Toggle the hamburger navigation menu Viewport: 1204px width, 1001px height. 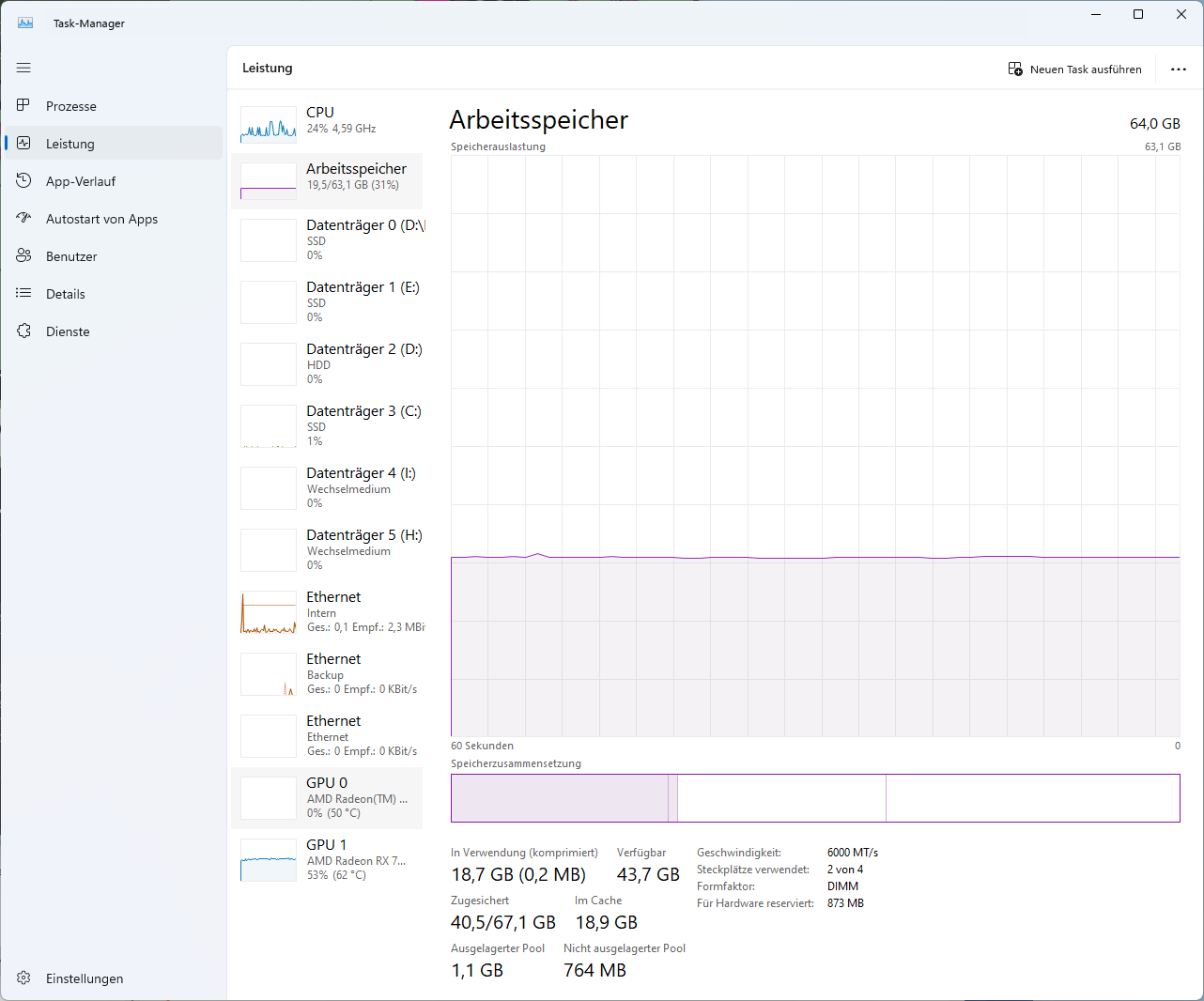[x=23, y=68]
